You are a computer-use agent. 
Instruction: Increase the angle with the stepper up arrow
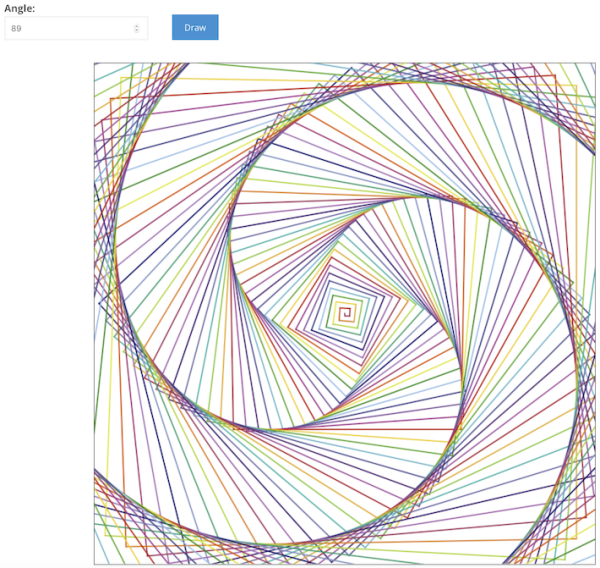137,25
